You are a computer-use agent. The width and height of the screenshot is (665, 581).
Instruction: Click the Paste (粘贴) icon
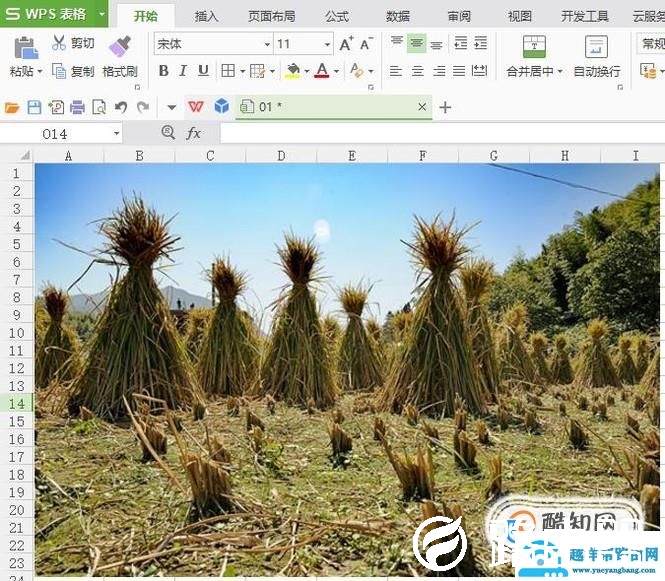pyautogui.click(x=25, y=47)
